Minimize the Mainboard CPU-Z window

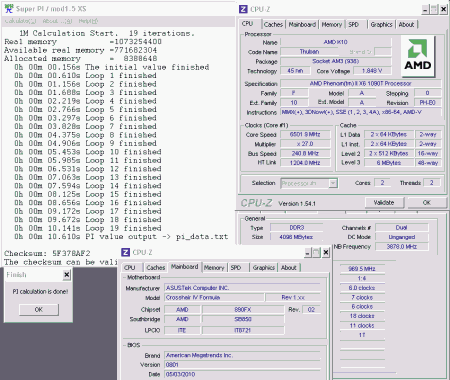tap(308, 253)
